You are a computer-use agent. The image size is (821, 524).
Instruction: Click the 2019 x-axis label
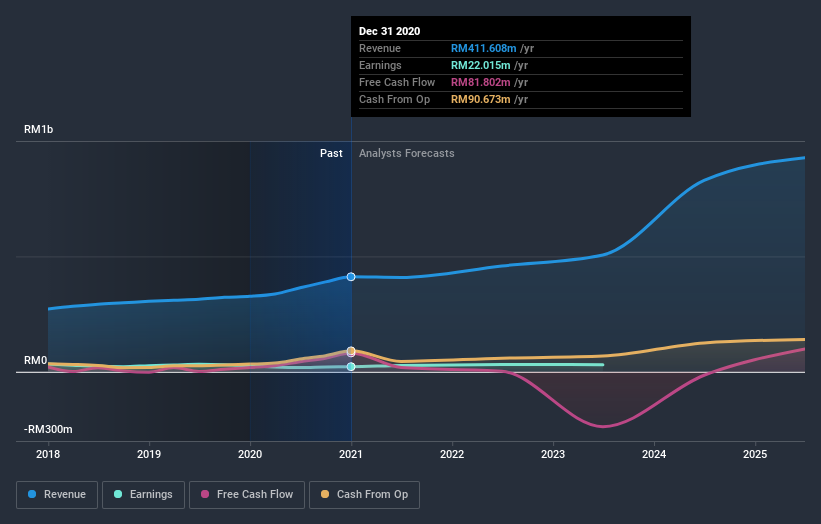pyautogui.click(x=149, y=454)
